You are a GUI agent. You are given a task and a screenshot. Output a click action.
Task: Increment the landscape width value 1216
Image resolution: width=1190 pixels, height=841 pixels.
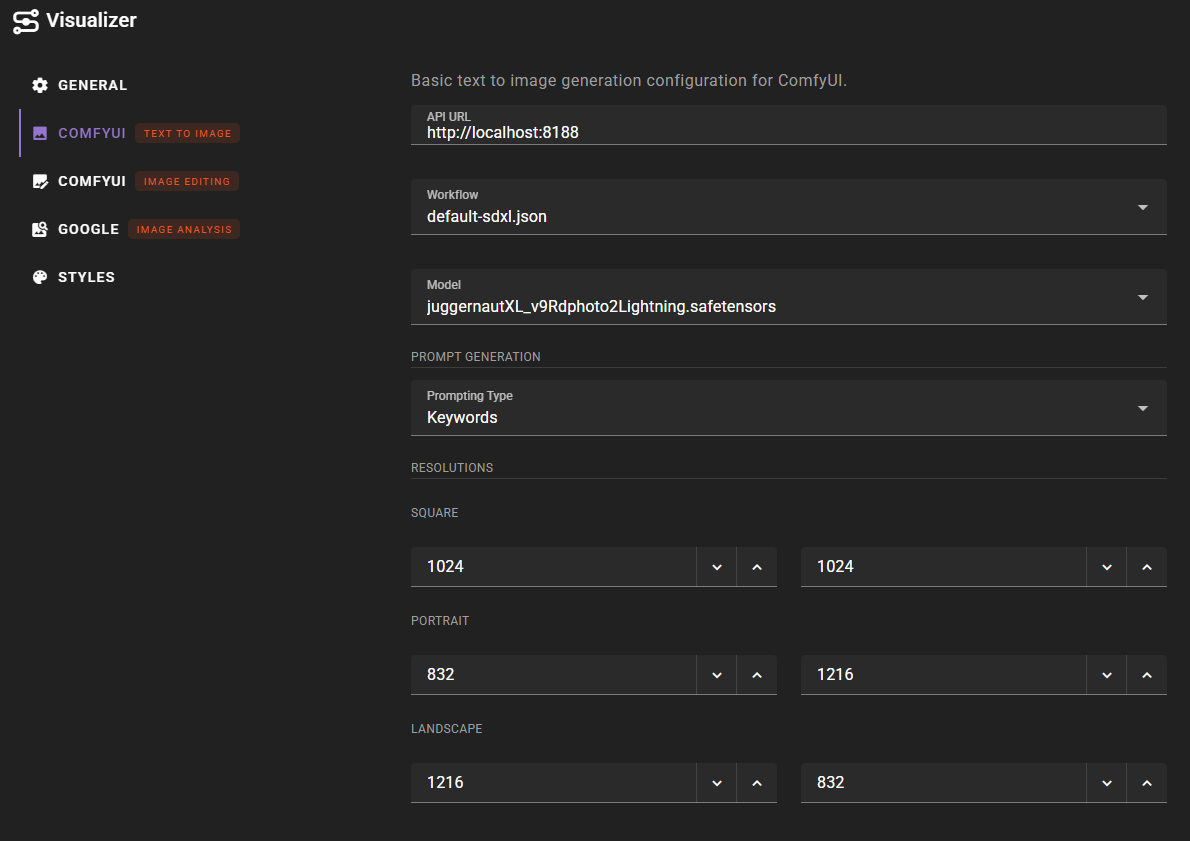(757, 782)
